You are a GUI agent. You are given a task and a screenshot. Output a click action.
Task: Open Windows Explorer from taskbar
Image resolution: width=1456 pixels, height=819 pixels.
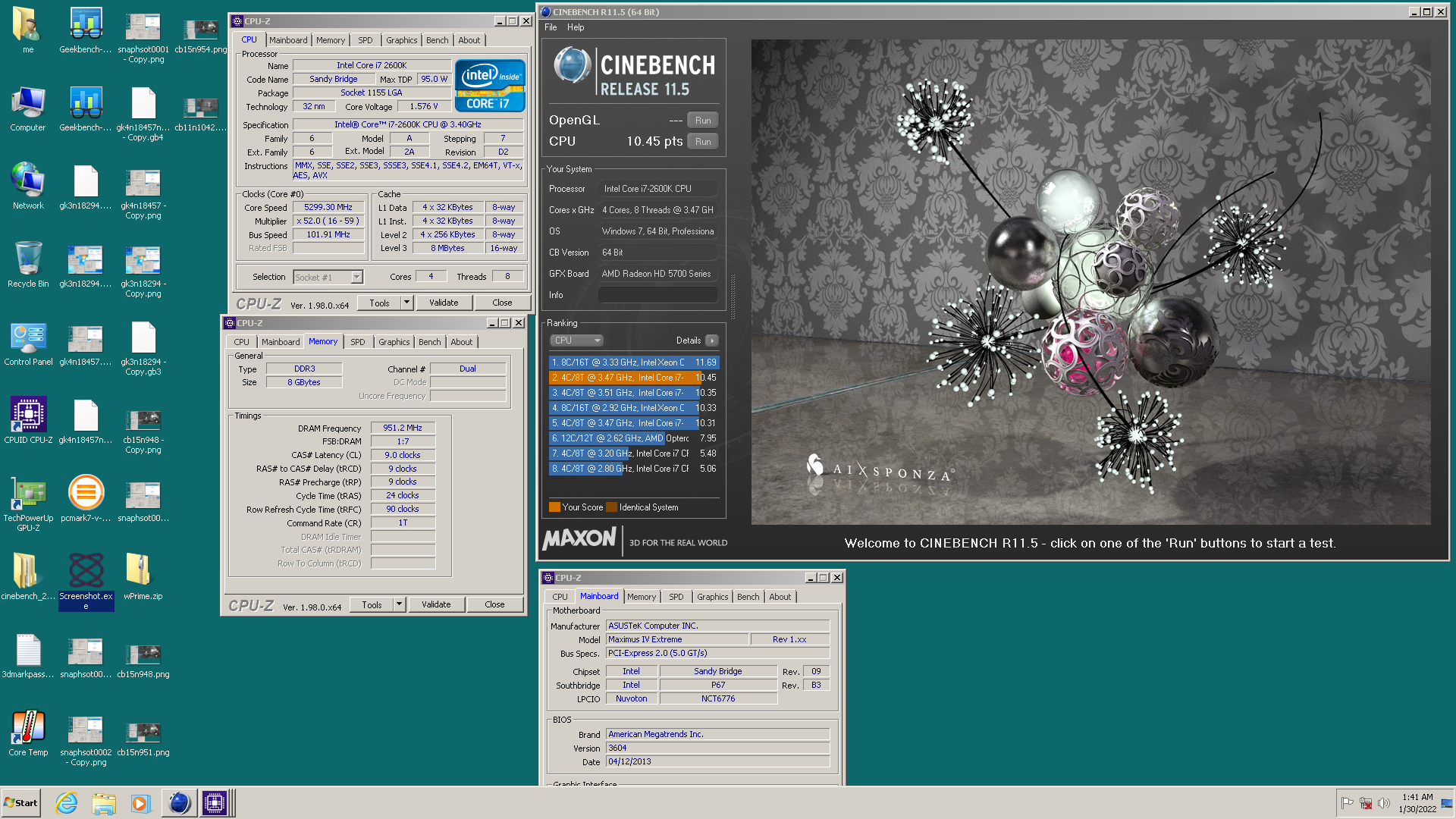coord(104,803)
